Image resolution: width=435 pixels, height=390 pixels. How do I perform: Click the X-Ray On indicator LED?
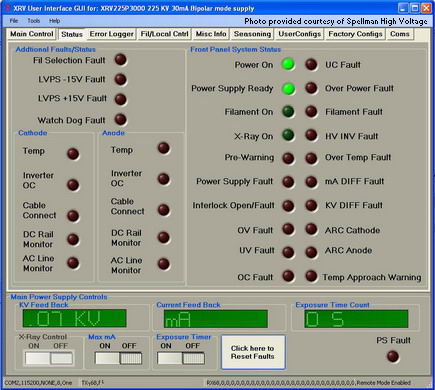click(288, 135)
